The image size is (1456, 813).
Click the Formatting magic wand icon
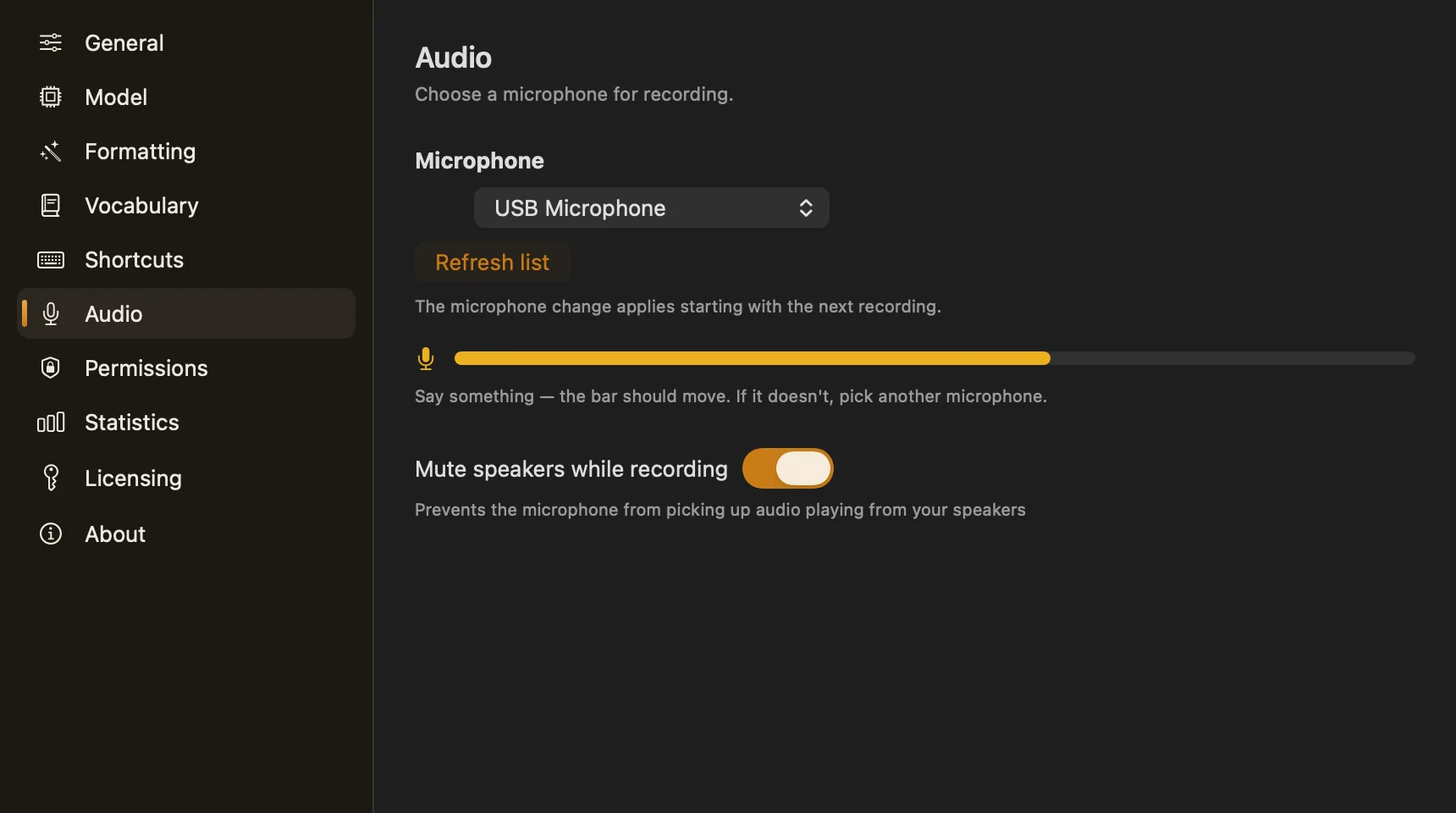pos(51,151)
